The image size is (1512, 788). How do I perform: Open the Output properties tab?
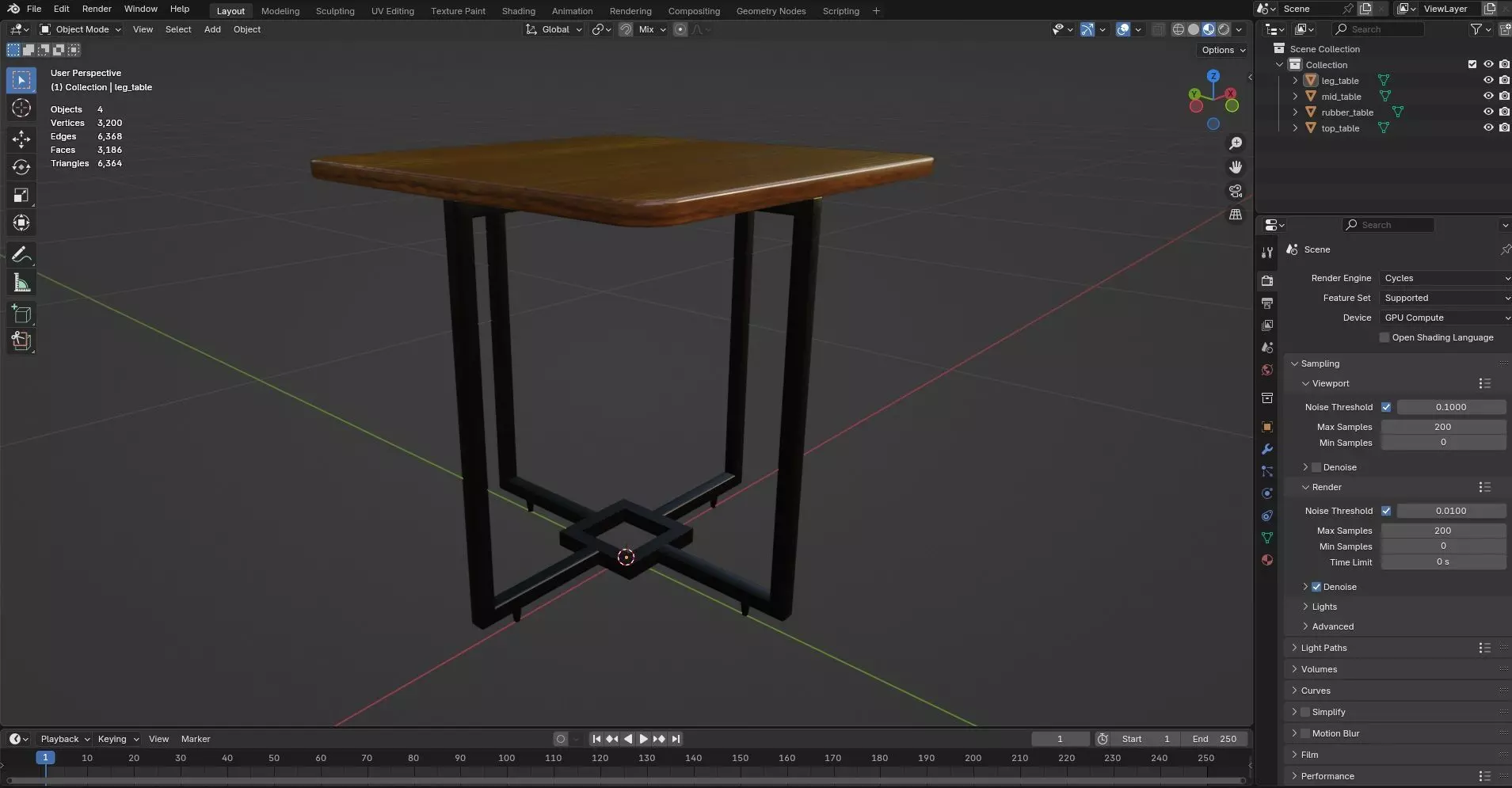(x=1267, y=303)
